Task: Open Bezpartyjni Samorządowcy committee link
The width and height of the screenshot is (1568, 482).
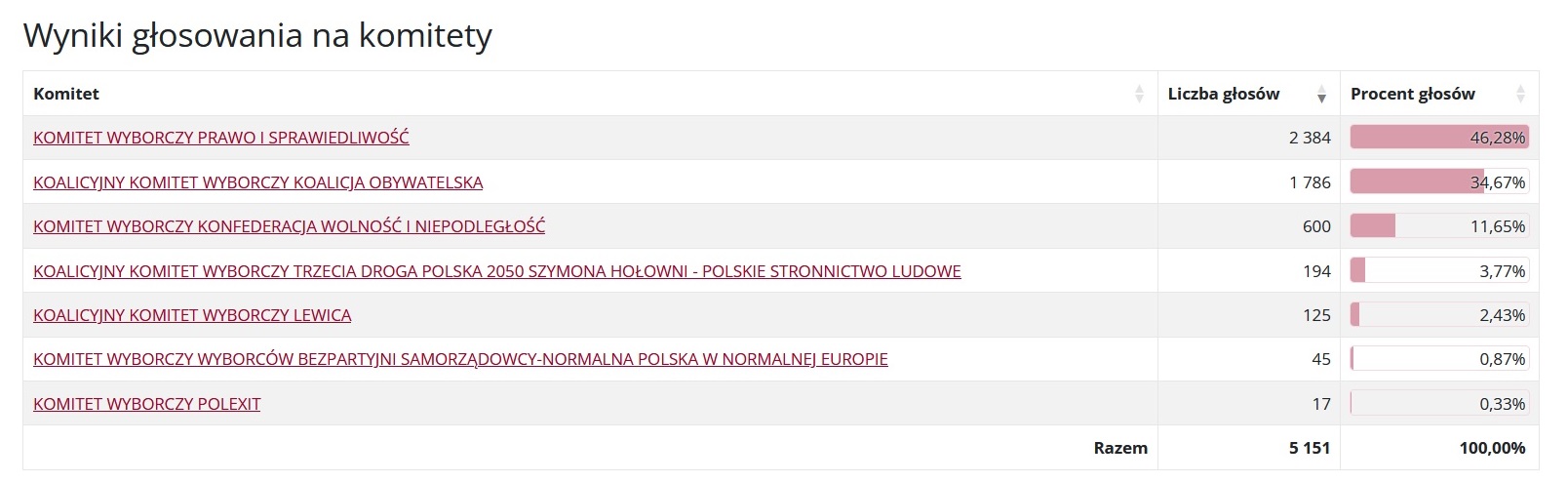Action: click(x=460, y=359)
